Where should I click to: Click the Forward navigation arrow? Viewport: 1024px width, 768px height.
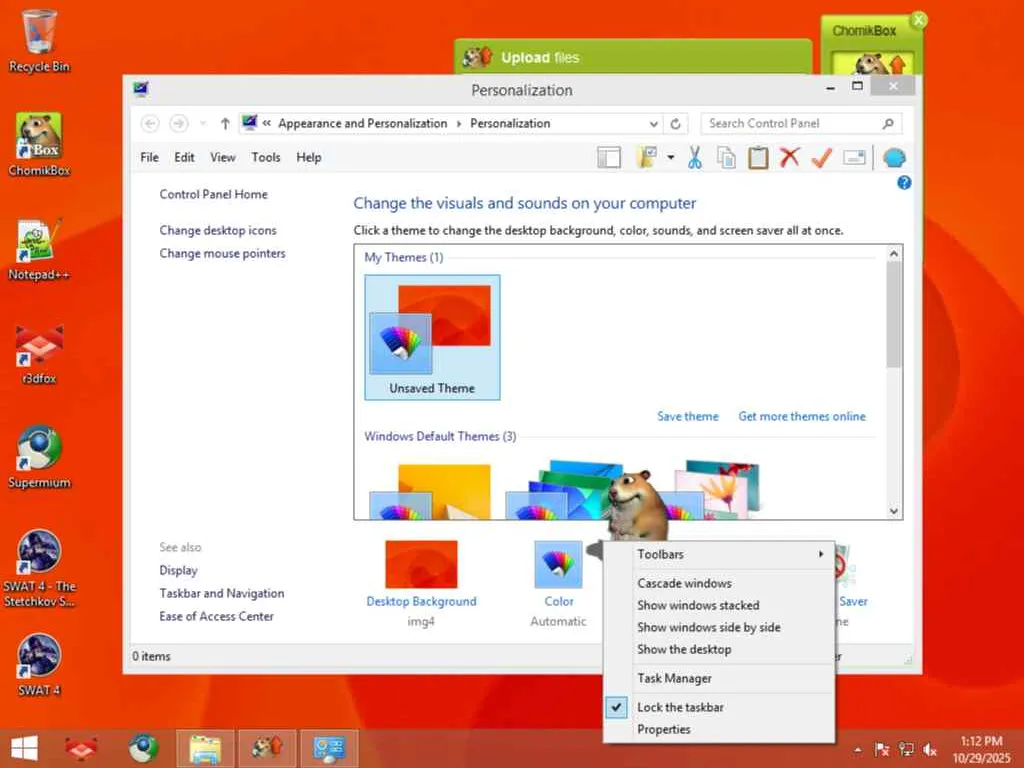point(179,123)
